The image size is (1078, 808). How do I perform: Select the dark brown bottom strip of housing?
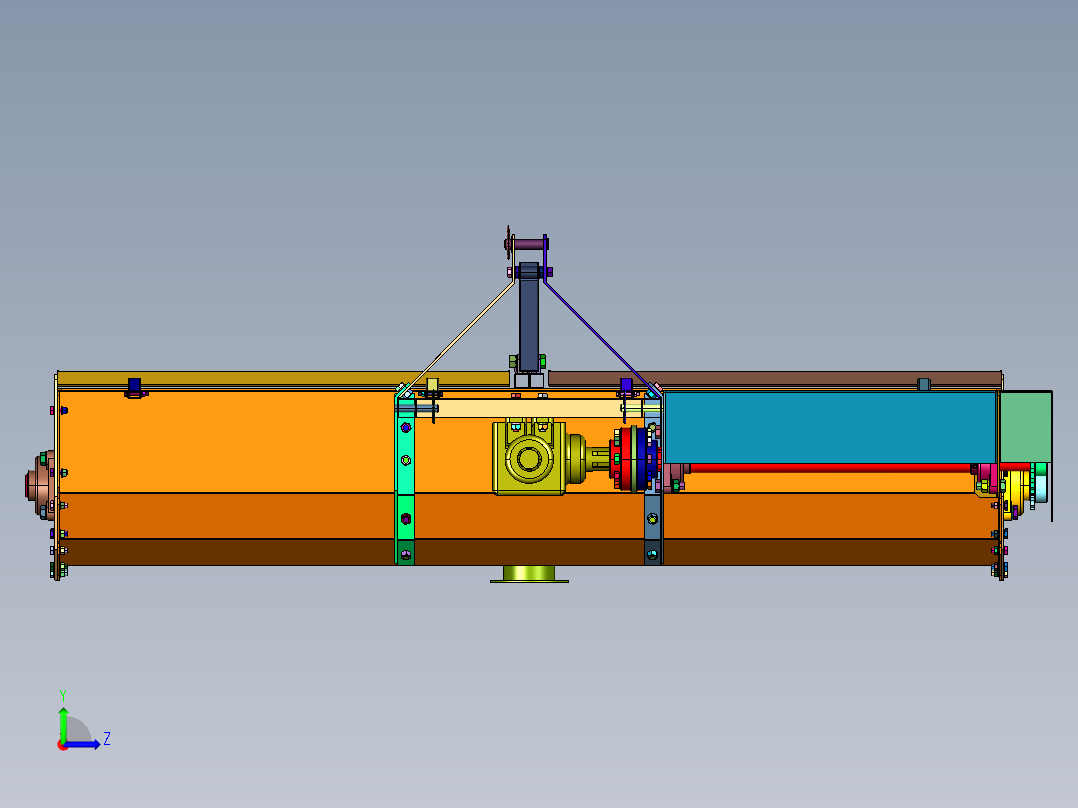[x=529, y=552]
